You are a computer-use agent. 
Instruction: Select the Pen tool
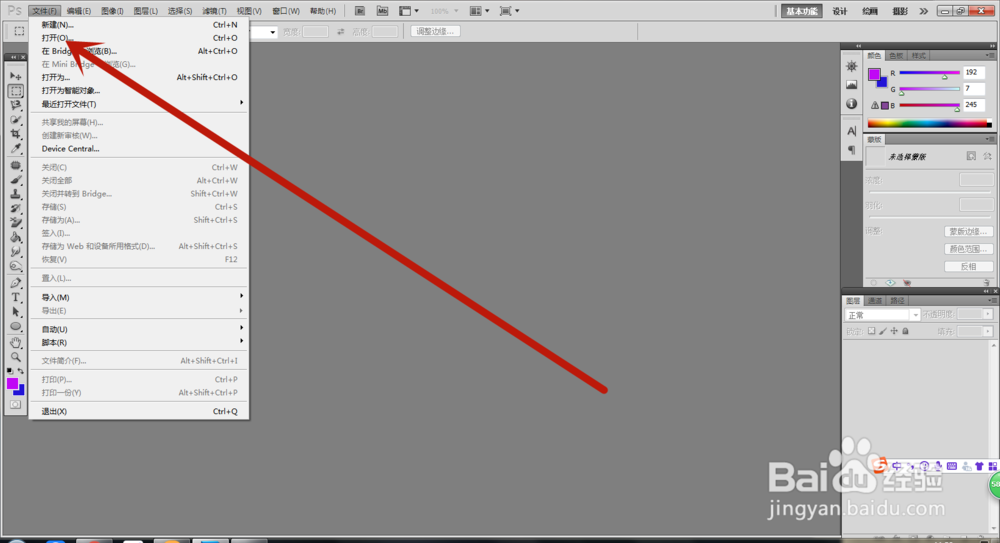15,283
